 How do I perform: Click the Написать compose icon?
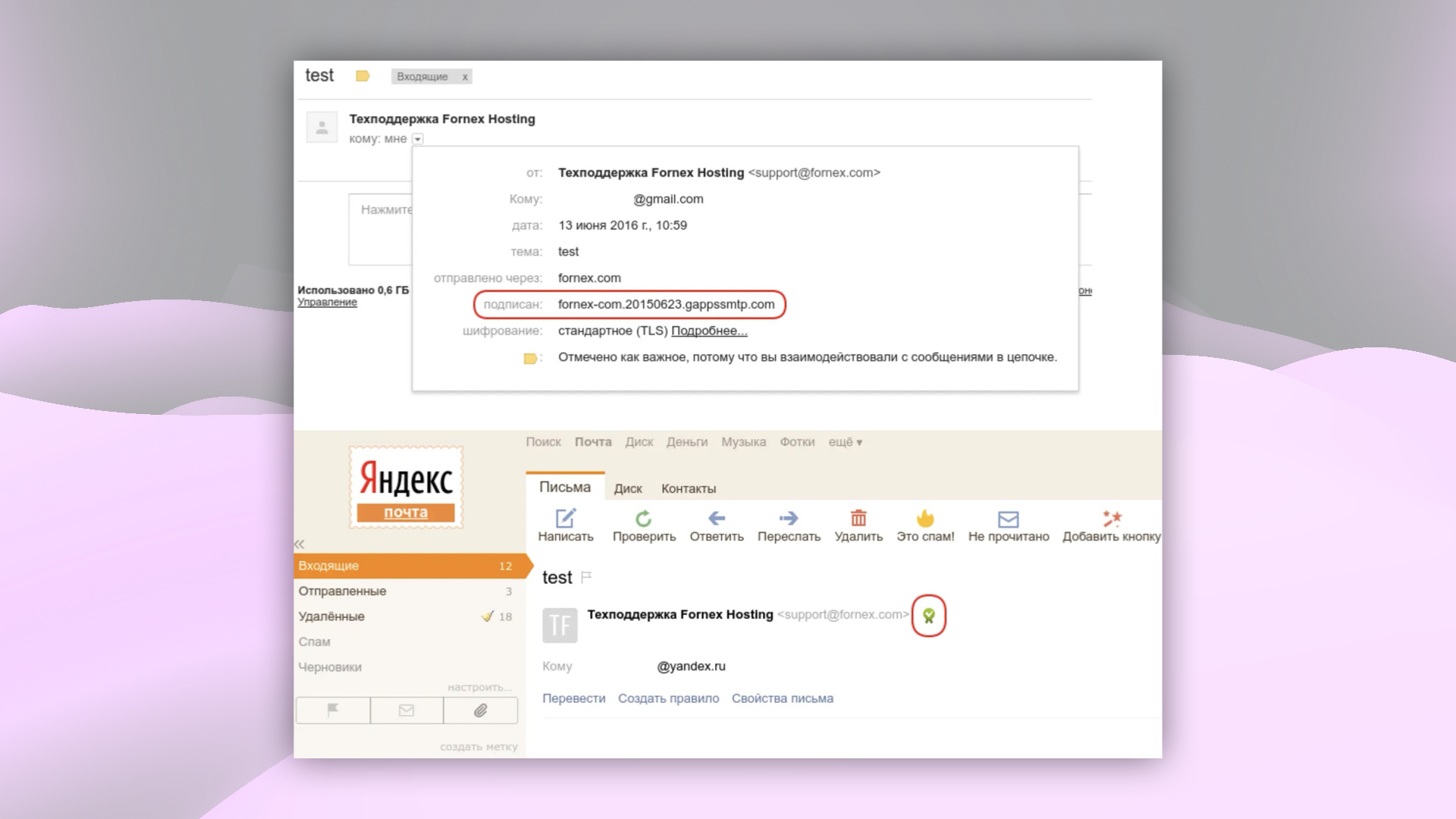coord(566,519)
